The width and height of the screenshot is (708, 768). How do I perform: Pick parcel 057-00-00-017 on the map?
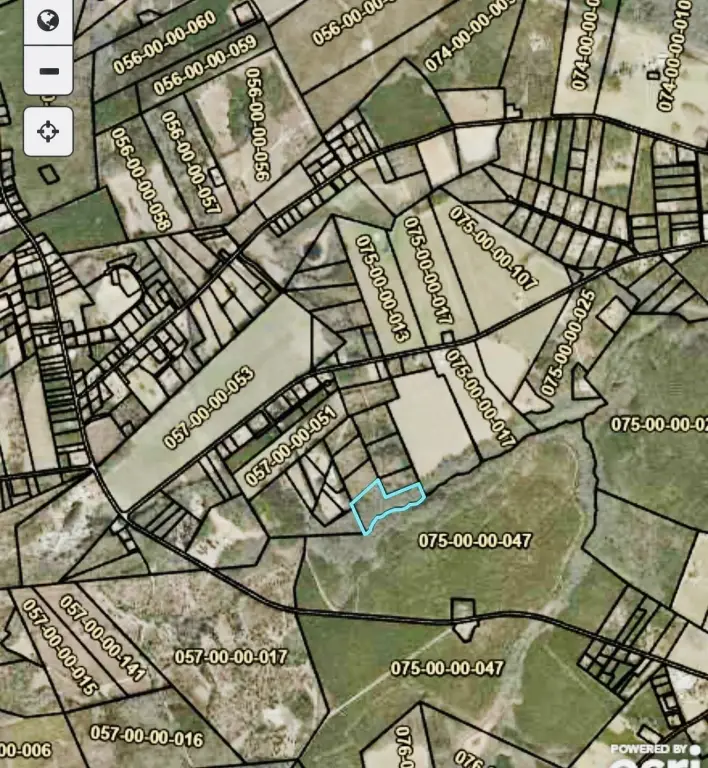pyautogui.click(x=231, y=656)
